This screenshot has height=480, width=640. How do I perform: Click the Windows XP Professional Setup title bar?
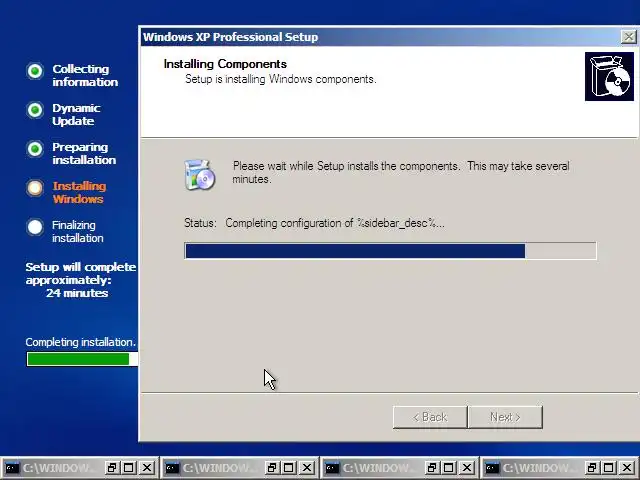[380, 37]
